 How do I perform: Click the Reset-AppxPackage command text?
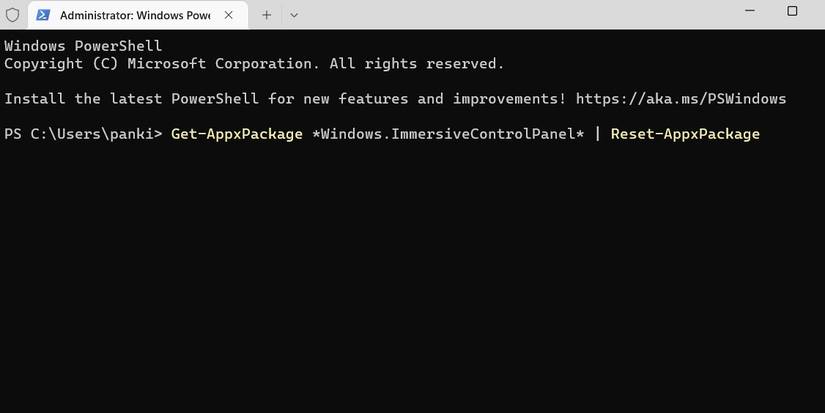[x=685, y=134]
